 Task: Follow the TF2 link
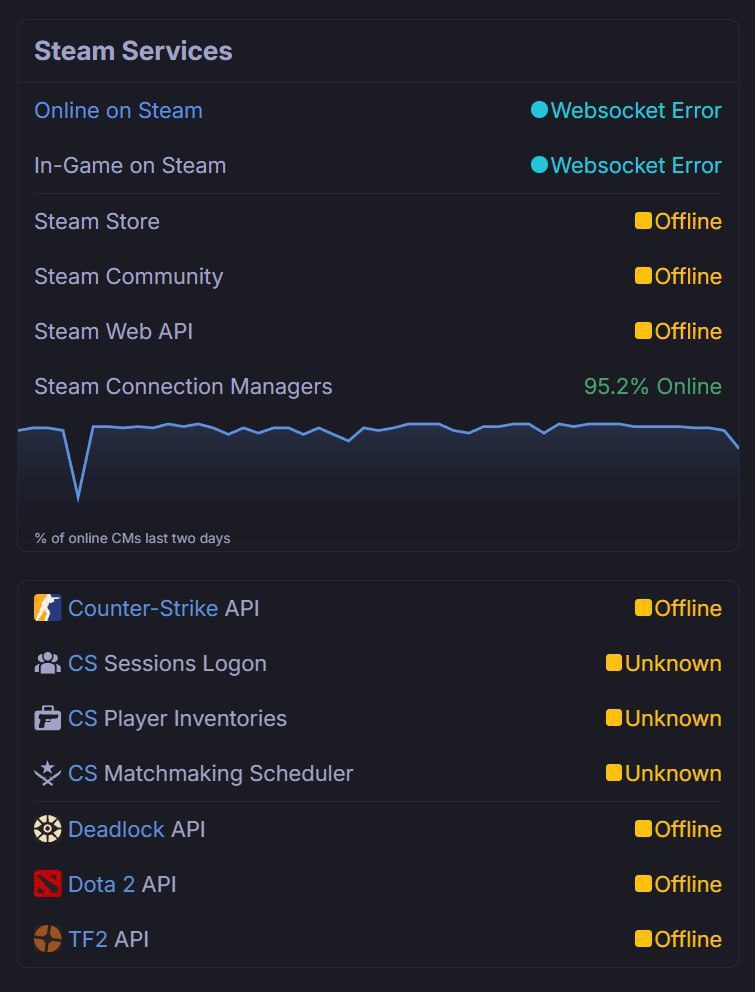[87, 939]
